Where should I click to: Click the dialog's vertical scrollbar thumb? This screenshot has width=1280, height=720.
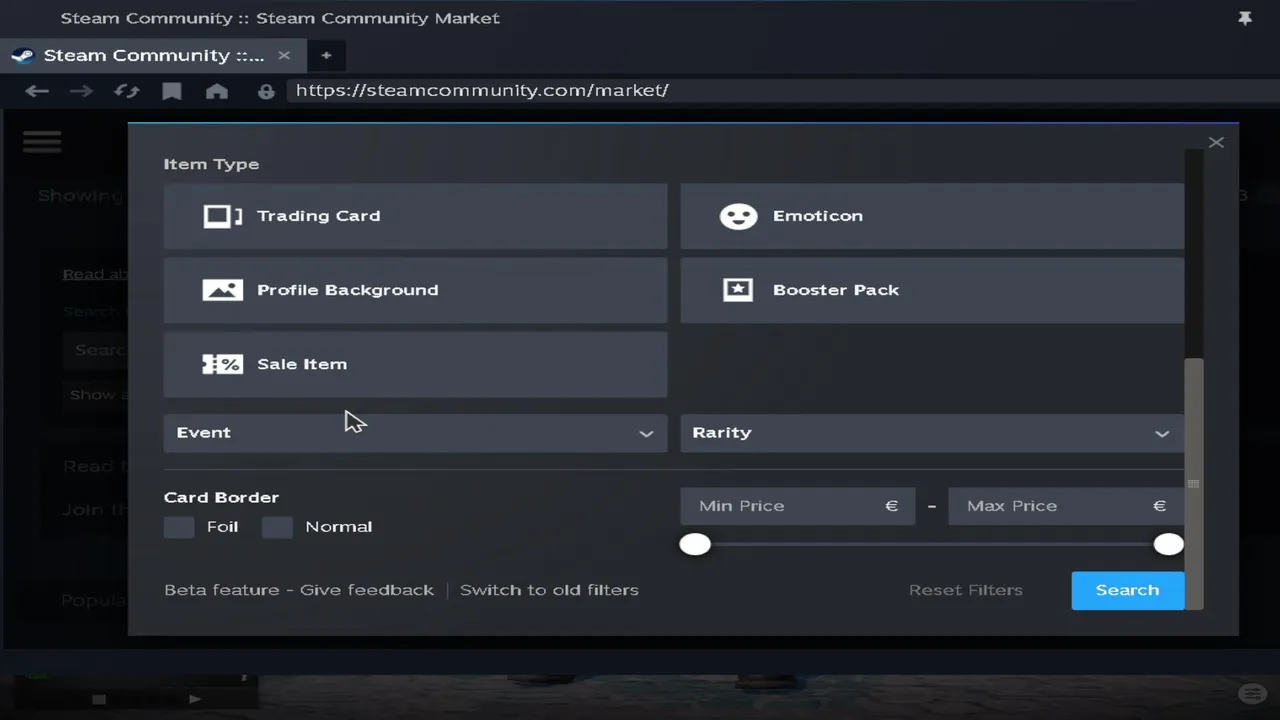point(1193,483)
